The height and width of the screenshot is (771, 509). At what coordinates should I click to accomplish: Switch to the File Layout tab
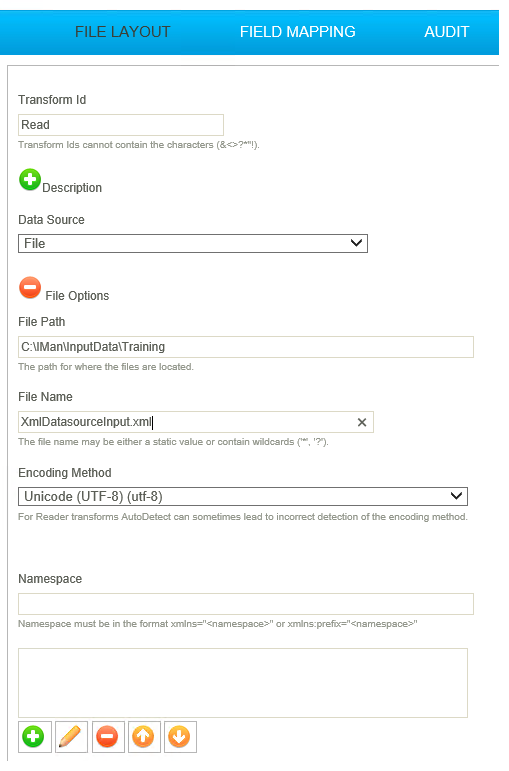pos(122,32)
